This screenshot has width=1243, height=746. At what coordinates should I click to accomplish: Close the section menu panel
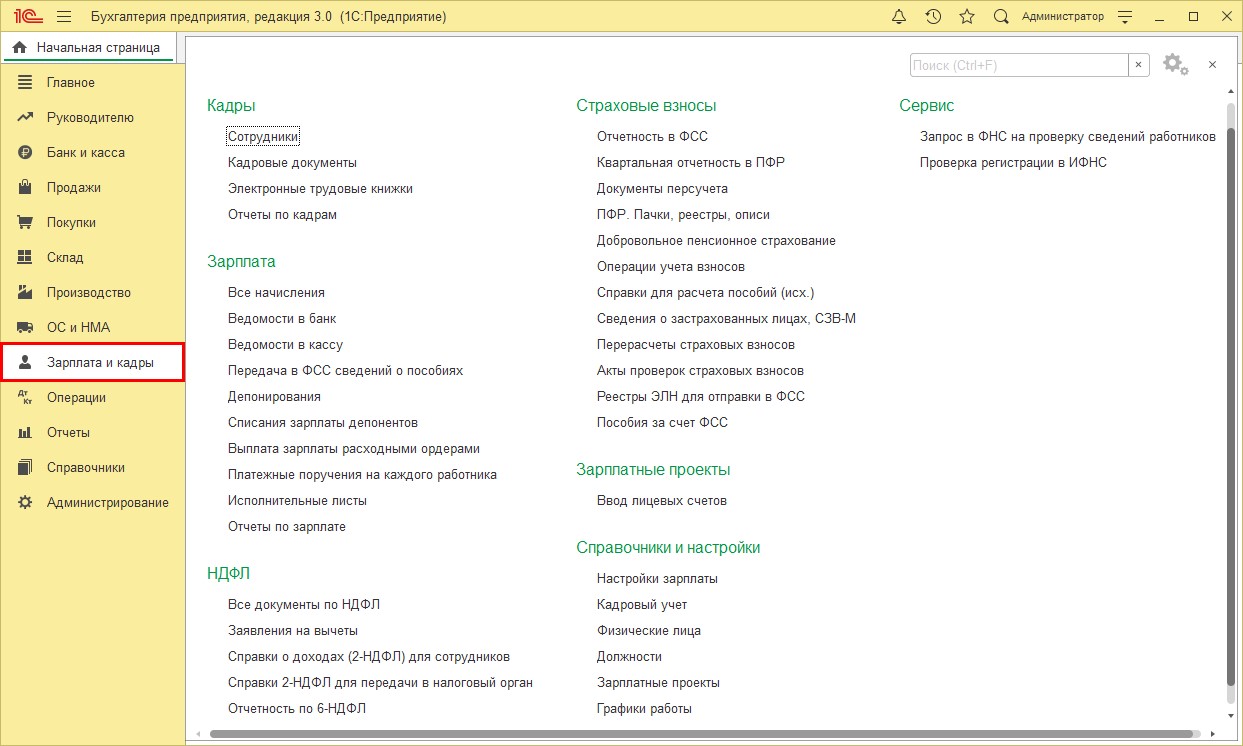click(1212, 65)
